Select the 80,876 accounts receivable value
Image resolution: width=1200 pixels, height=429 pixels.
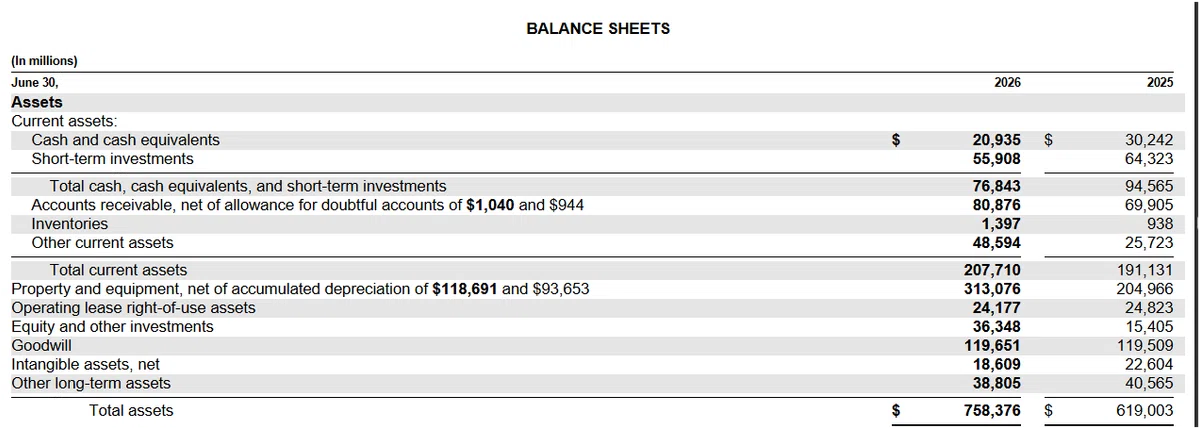[x=996, y=206]
